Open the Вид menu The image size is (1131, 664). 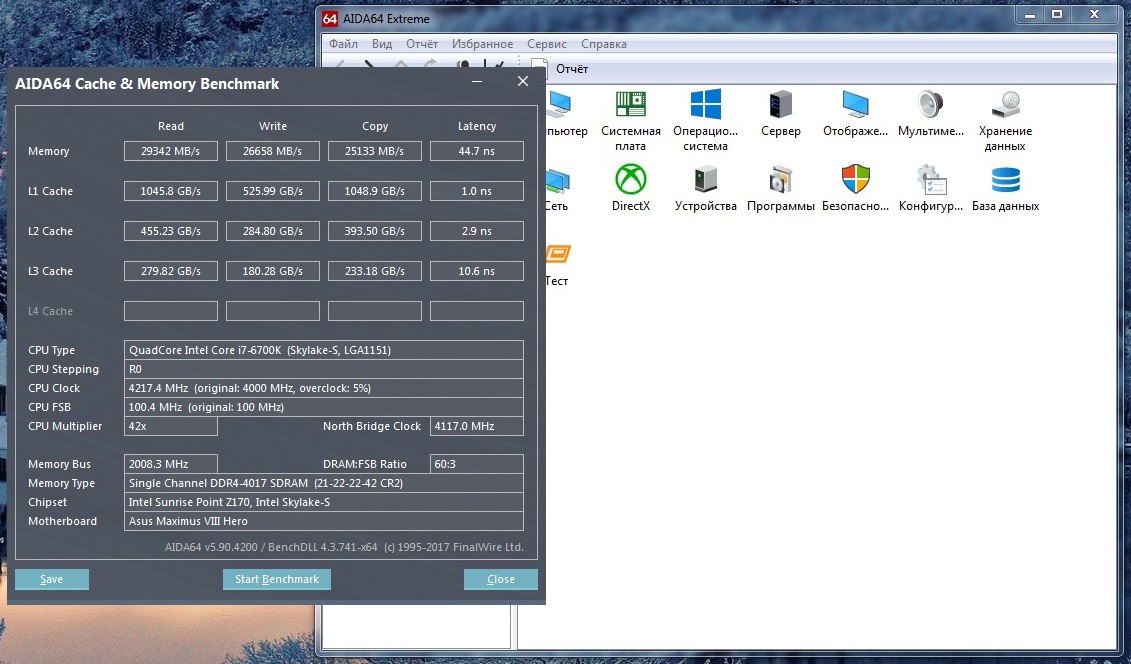[x=382, y=44]
